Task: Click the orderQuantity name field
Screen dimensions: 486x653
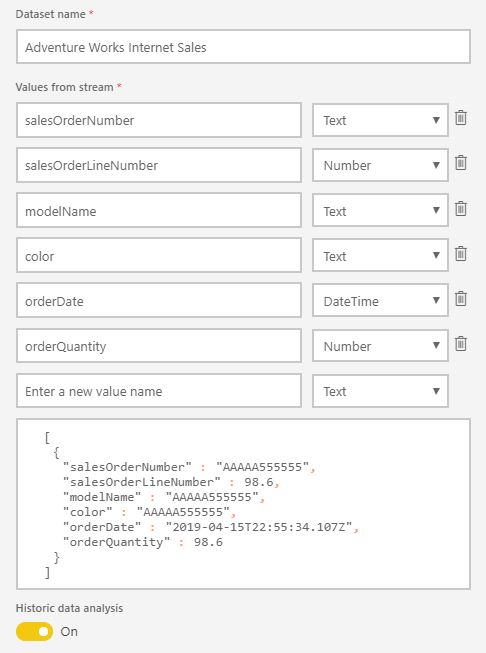Action: click(159, 346)
